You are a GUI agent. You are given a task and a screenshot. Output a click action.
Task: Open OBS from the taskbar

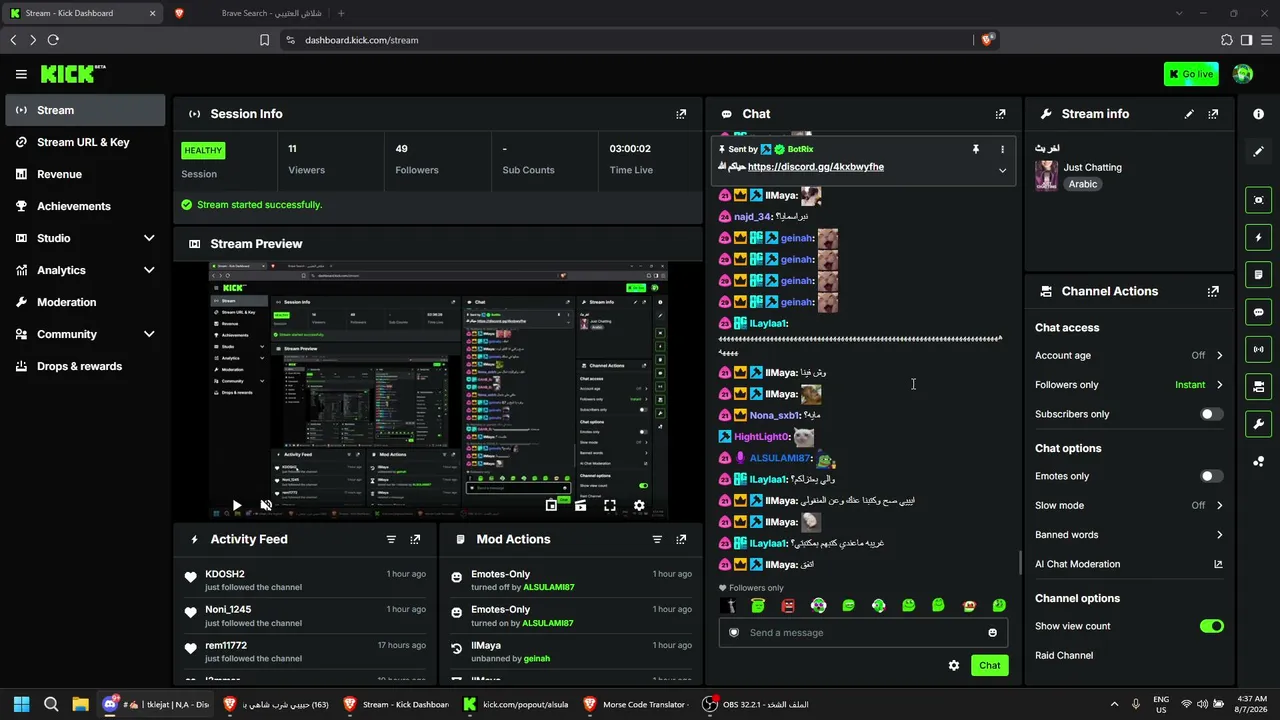755,704
